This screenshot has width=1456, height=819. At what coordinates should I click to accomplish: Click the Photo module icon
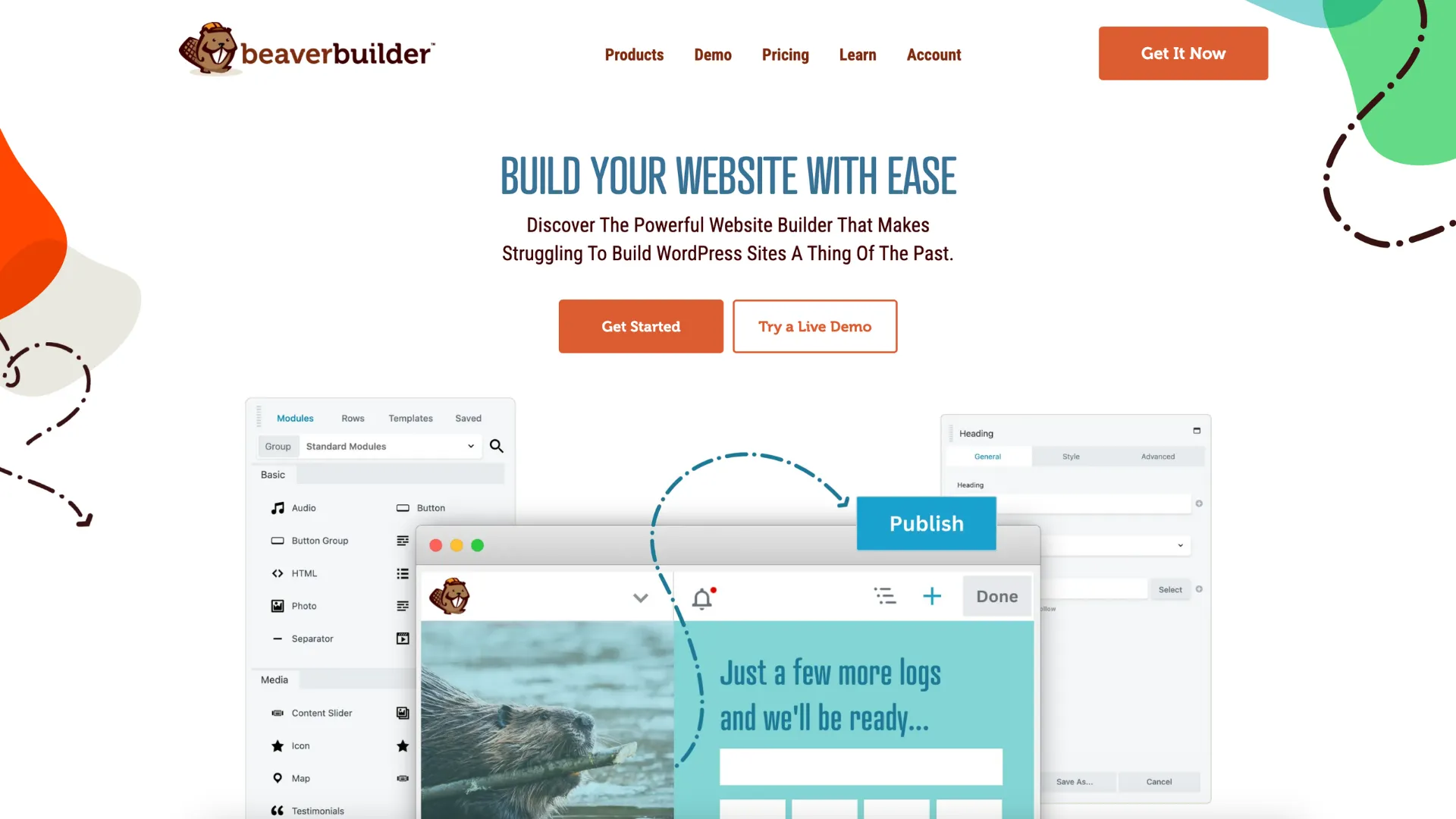[277, 606]
